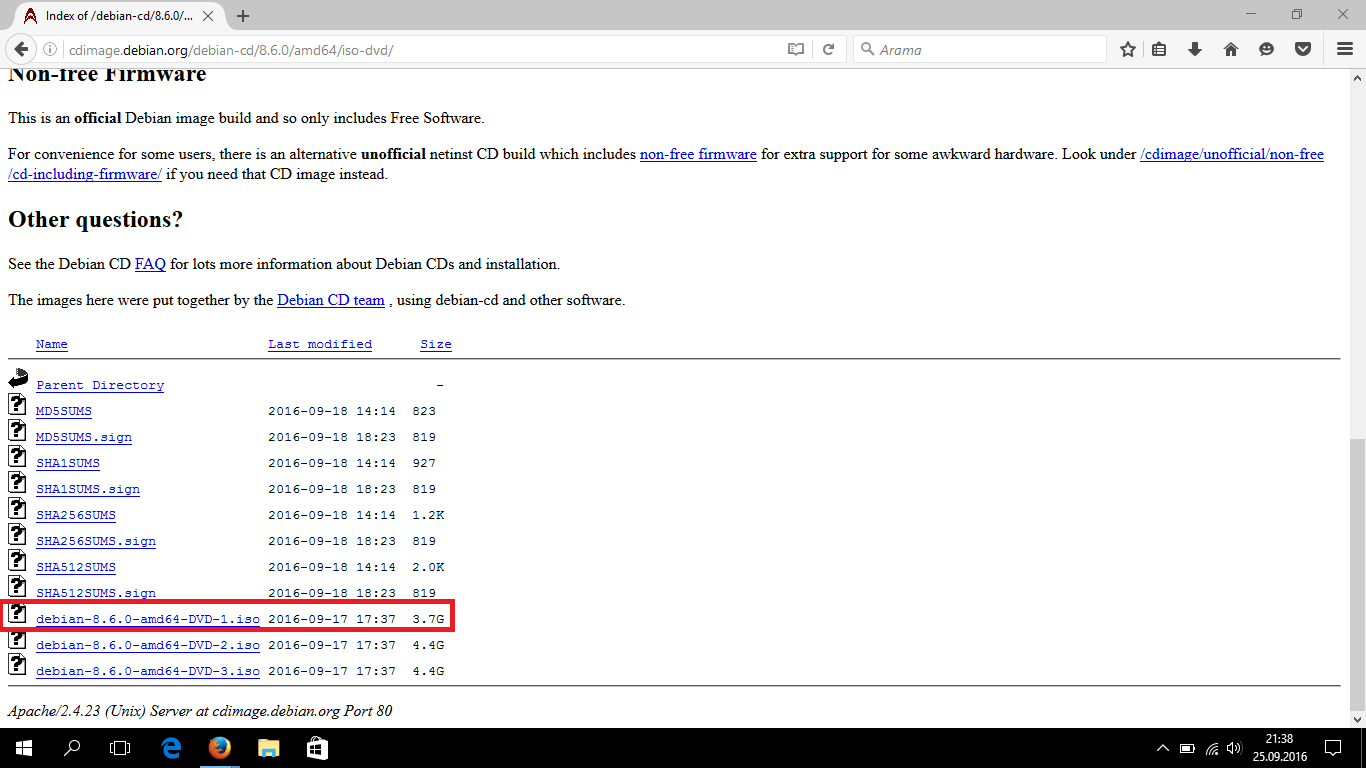
Task: Open the SHA1SUMS.sign file link
Action: [88, 489]
